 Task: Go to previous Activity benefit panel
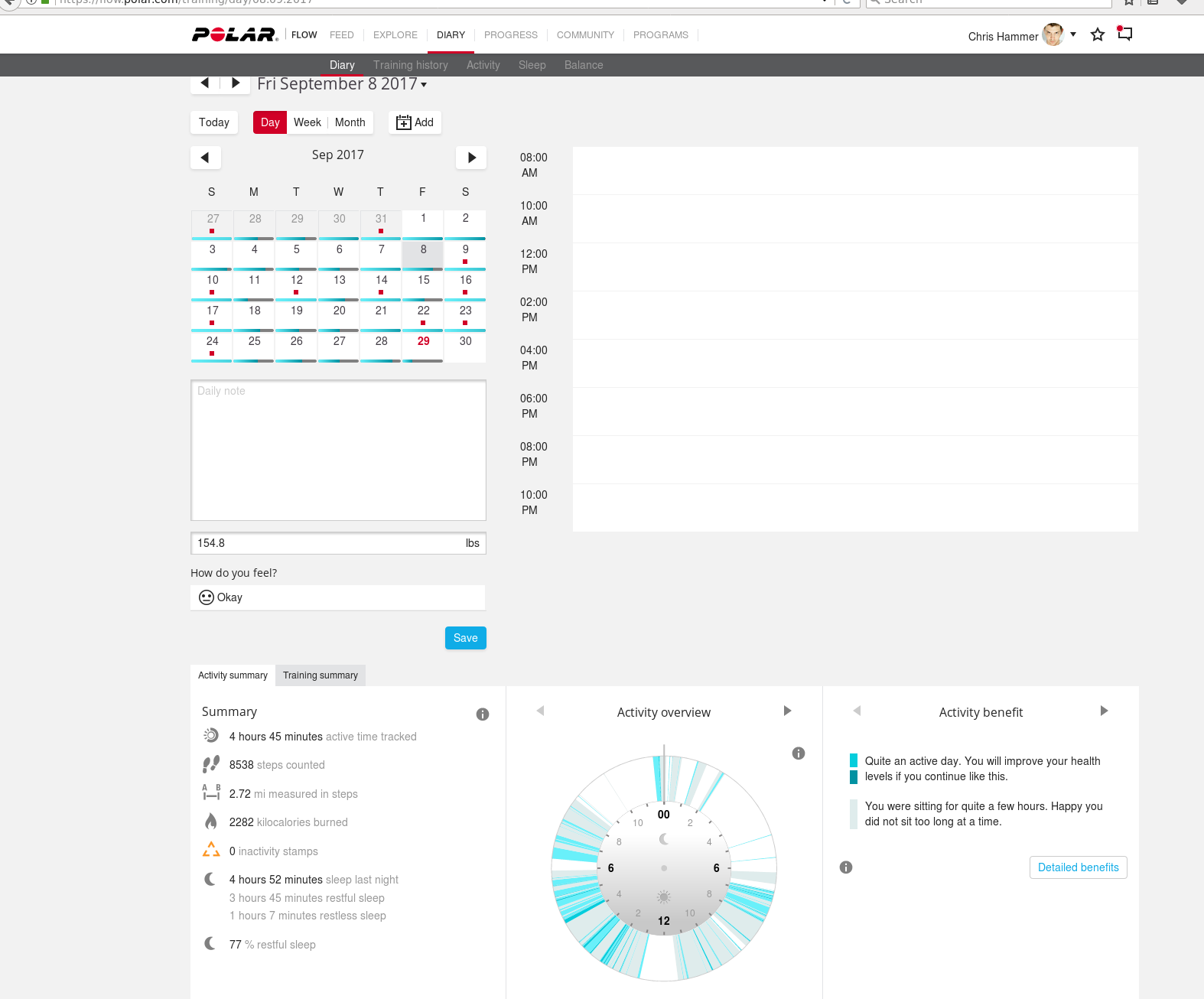[857, 711]
